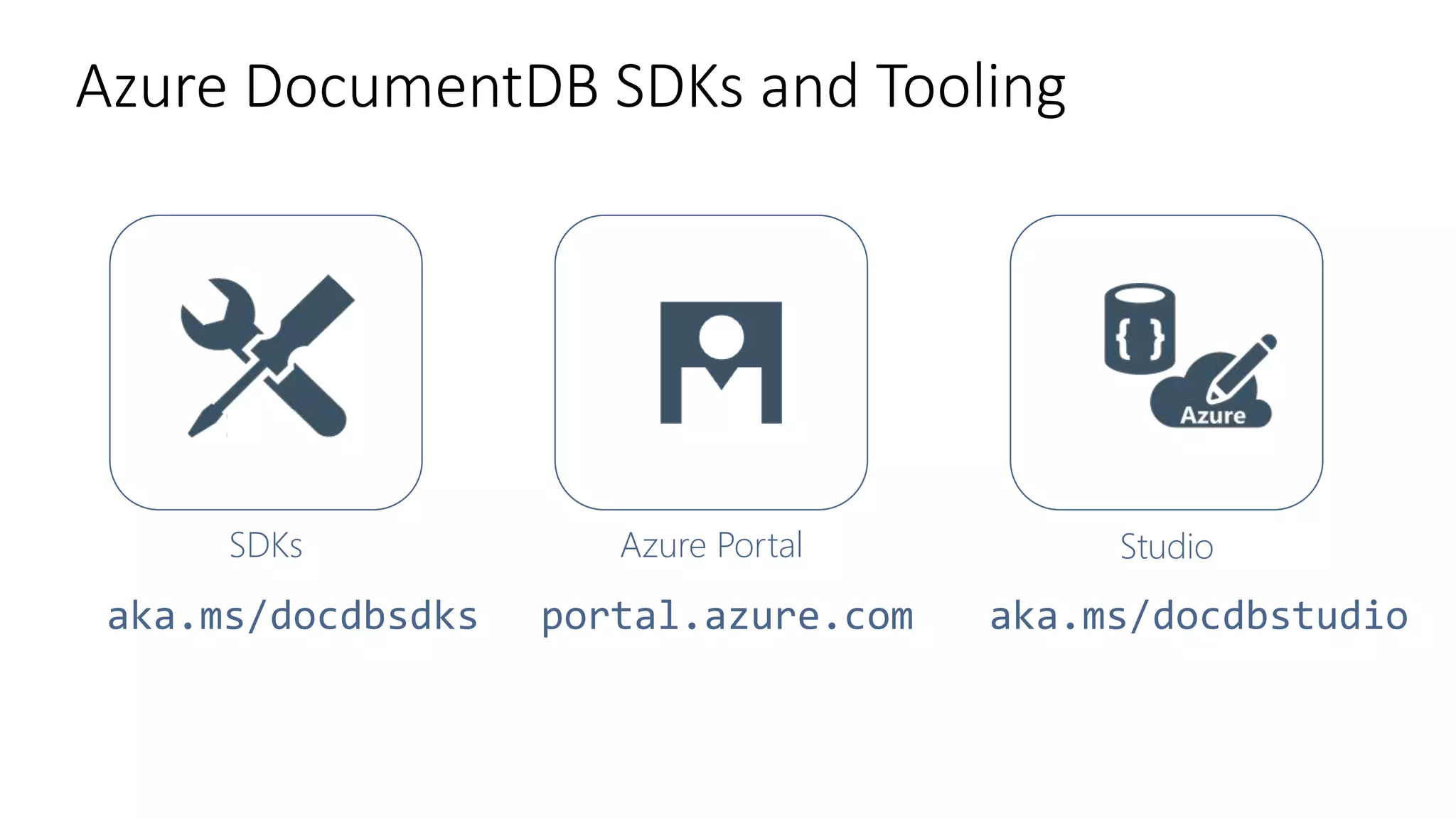The width and height of the screenshot is (1456, 819).
Task: Click the Azure Portal logo icon
Action: coord(721,363)
